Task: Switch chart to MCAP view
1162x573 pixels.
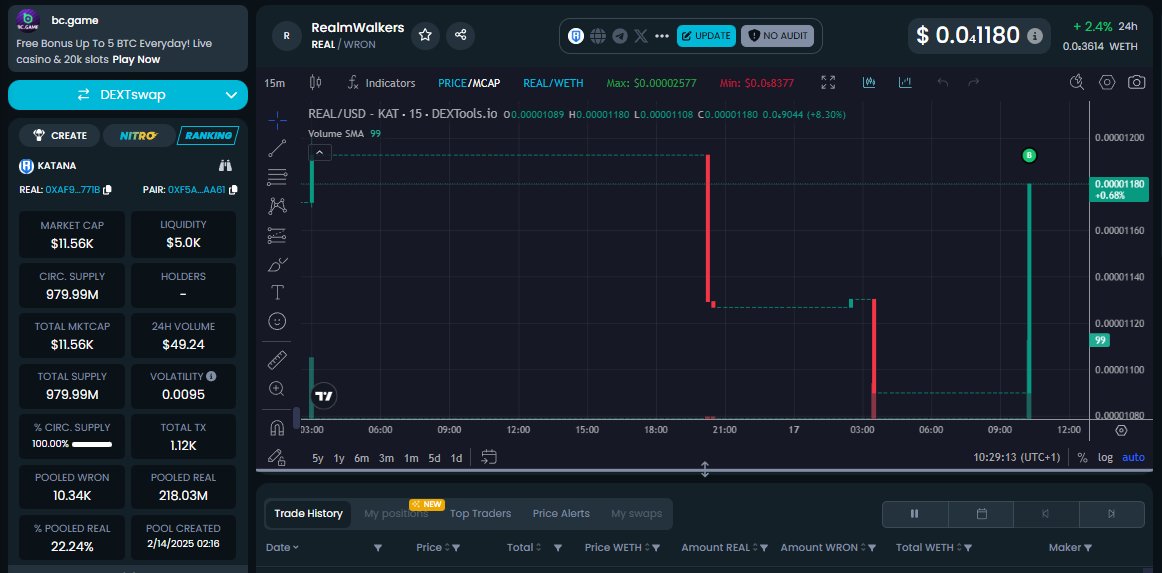Action: click(x=485, y=83)
